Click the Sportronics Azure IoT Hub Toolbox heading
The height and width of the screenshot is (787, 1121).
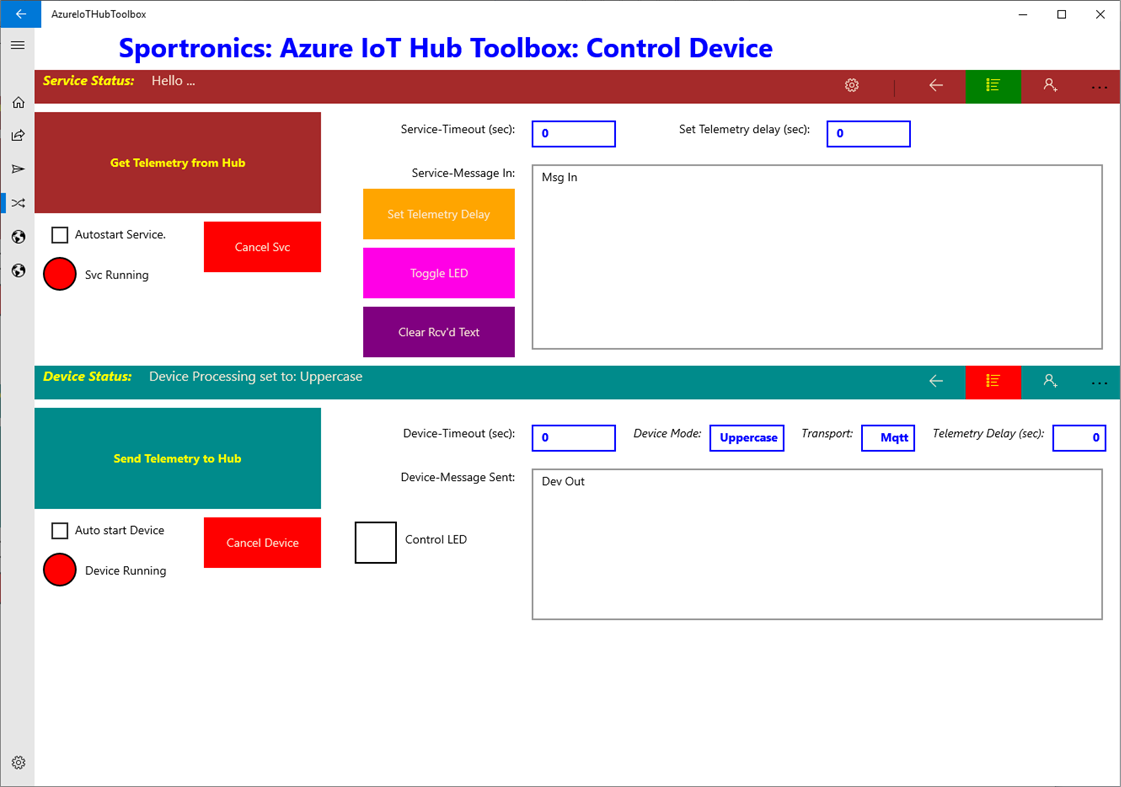tap(445, 48)
